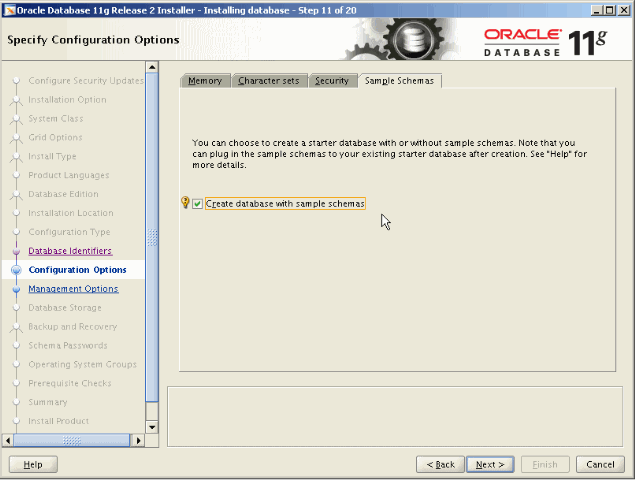The height and width of the screenshot is (480, 635).
Task: Click the 'Configure Security Updates' step text
Action: tap(86, 81)
